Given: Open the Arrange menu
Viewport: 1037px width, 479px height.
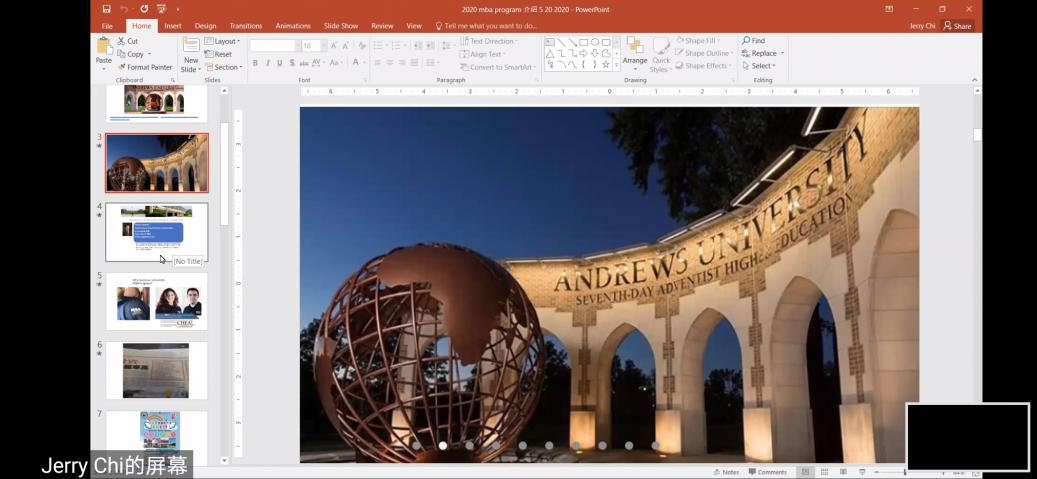Looking at the screenshot, I should [x=635, y=52].
